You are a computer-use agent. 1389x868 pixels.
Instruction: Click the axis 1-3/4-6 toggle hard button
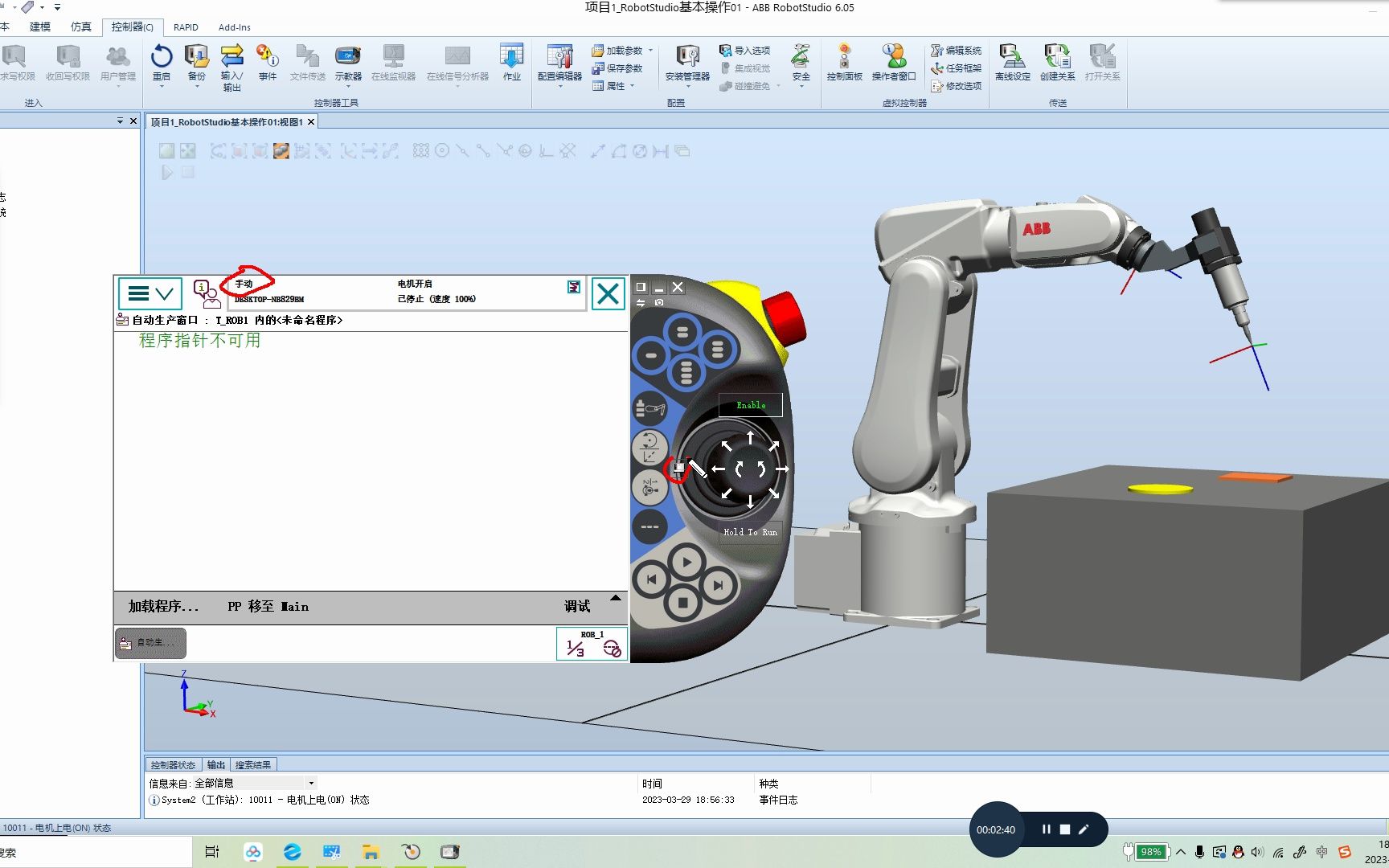pyautogui.click(x=649, y=487)
